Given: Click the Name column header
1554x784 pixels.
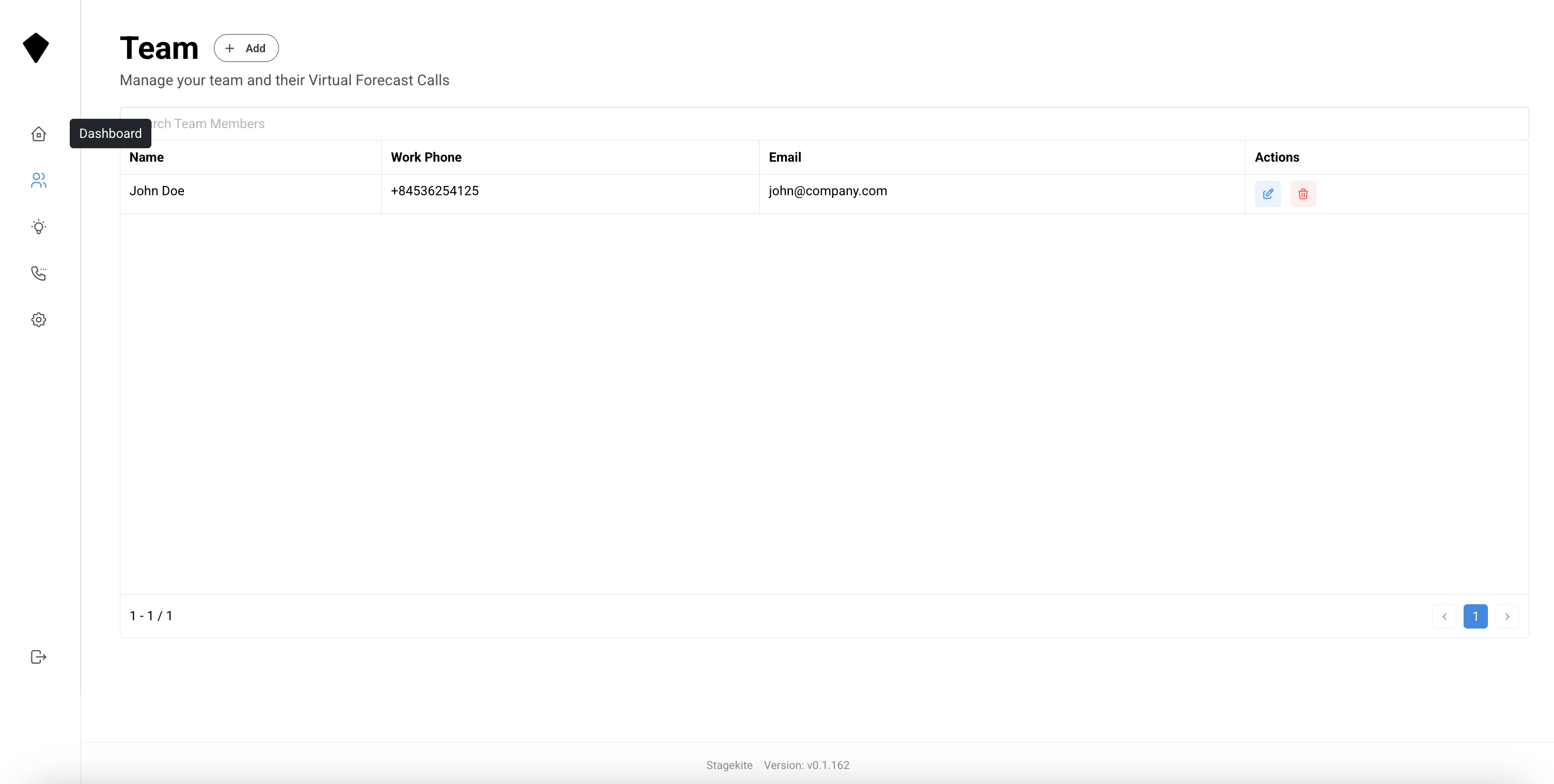Looking at the screenshot, I should pos(147,158).
